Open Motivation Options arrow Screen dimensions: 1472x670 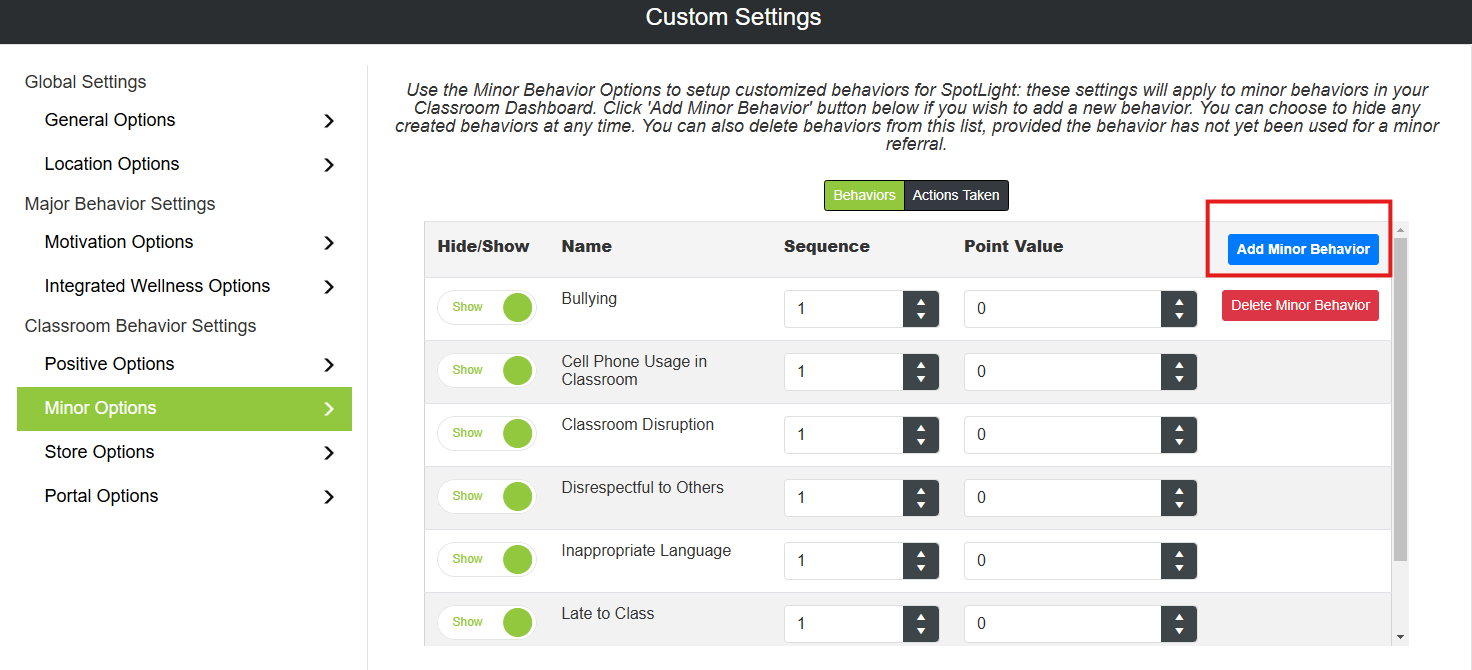(x=329, y=243)
